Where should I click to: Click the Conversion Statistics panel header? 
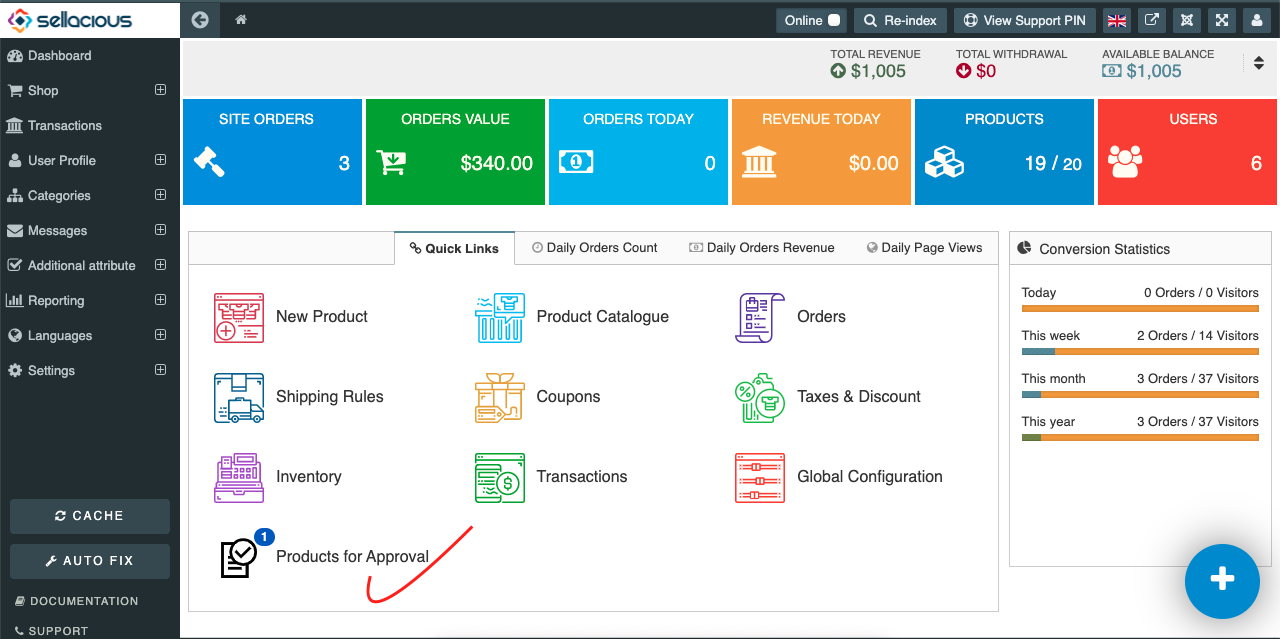(x=1140, y=249)
